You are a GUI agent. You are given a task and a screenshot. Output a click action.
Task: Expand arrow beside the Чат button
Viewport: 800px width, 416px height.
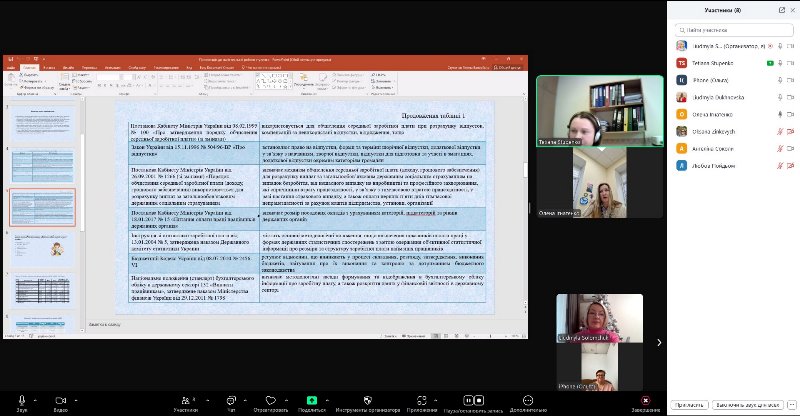(x=245, y=400)
